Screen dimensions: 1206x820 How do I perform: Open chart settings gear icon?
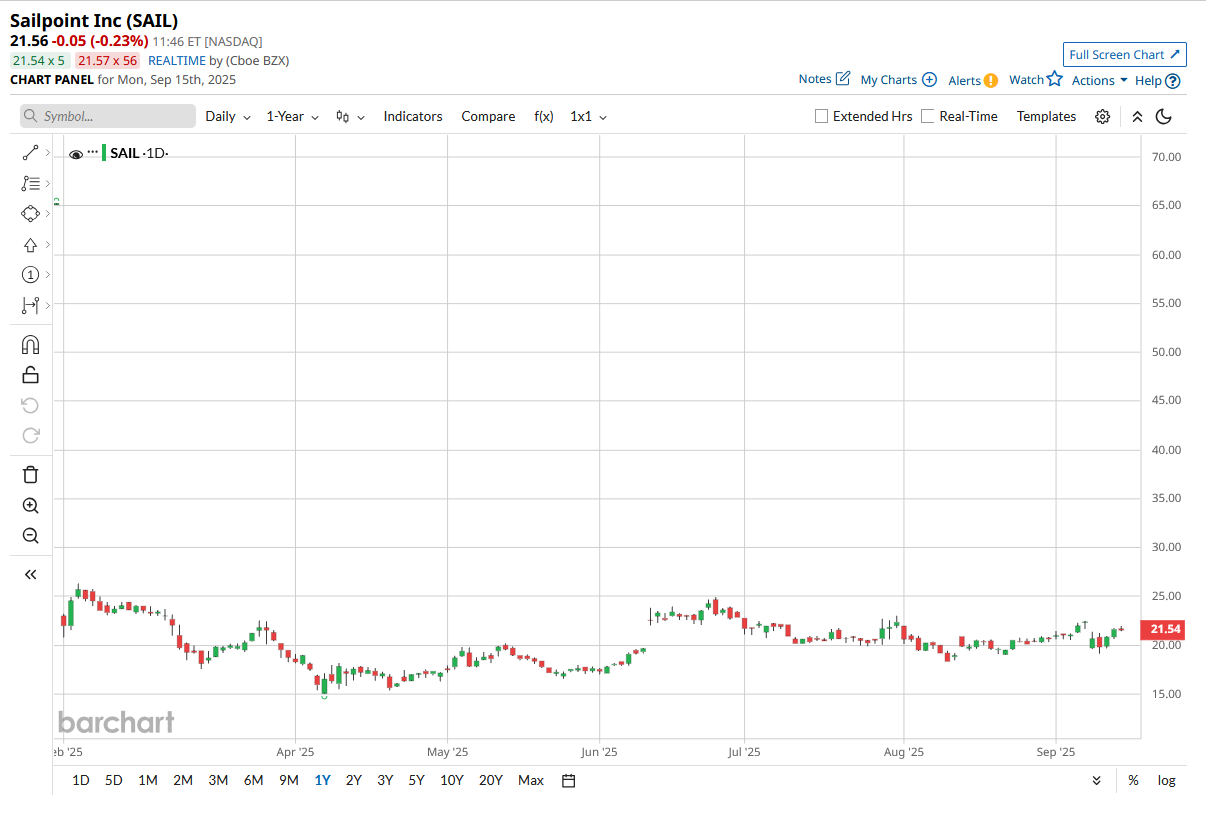1102,116
